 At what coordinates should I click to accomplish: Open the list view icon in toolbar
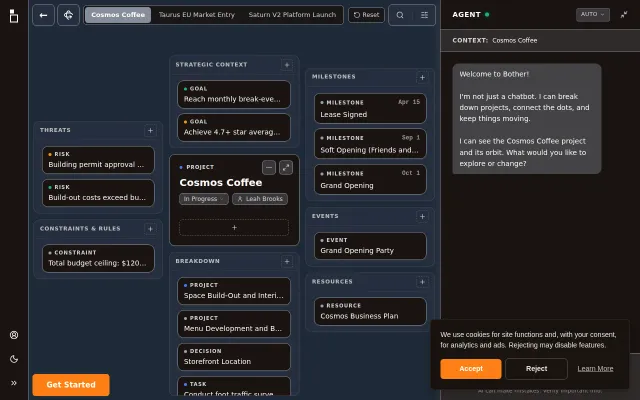(424, 15)
